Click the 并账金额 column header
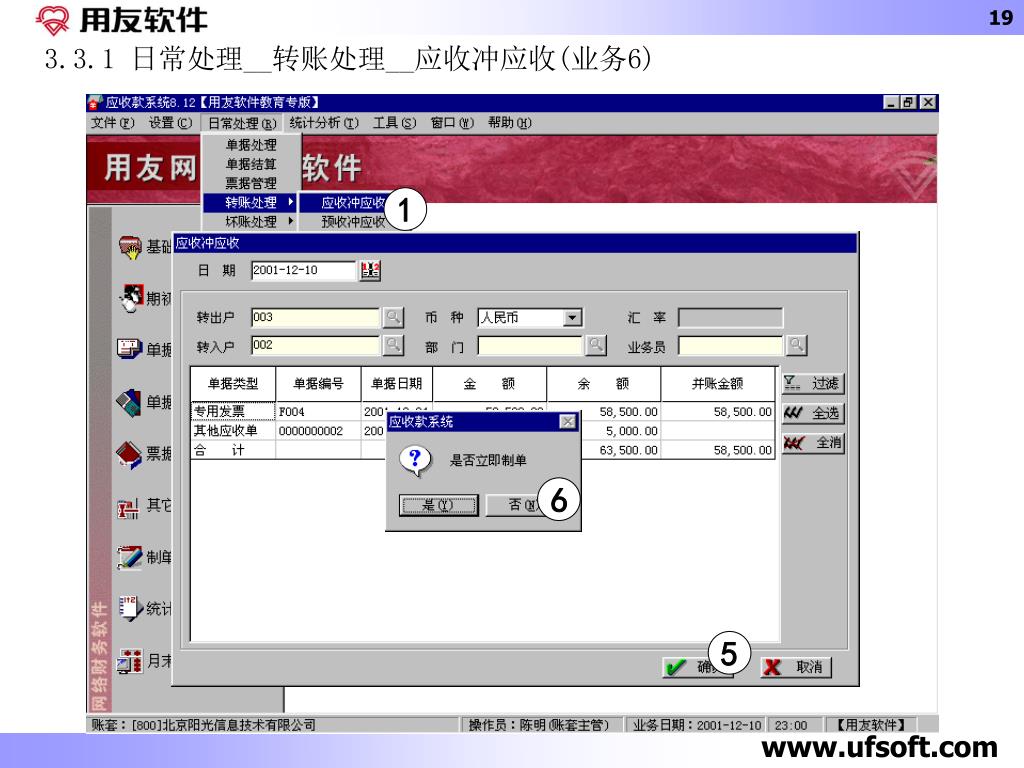Screen dimensions: 1024x768 tap(718, 384)
